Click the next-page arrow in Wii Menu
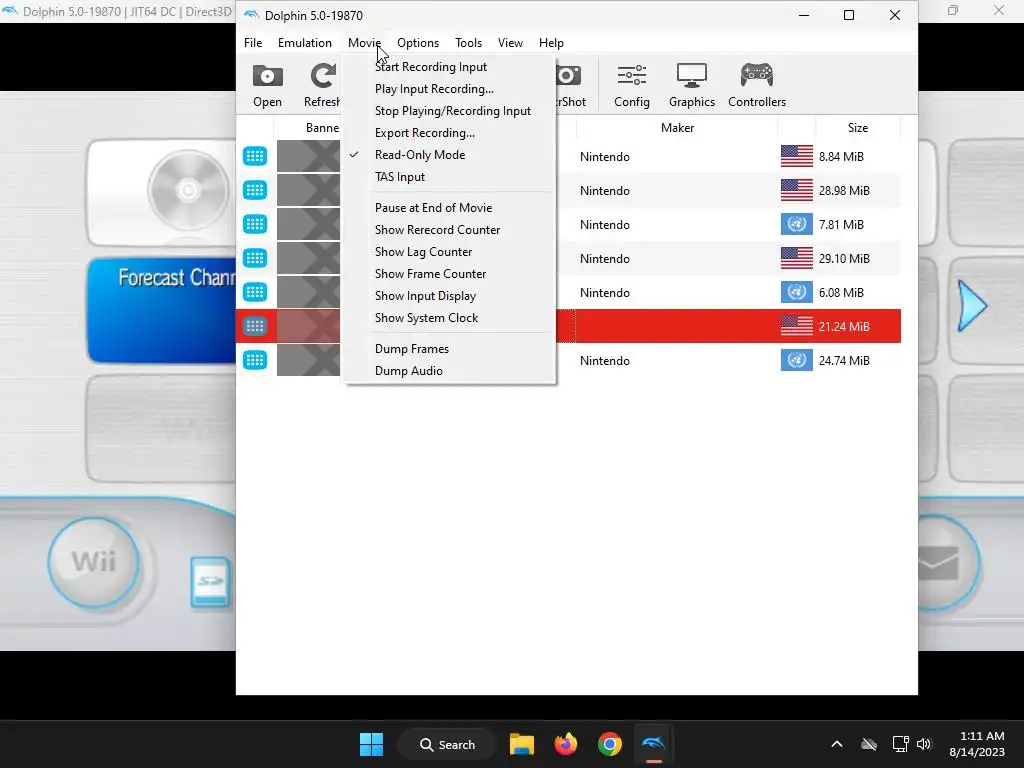 point(972,306)
